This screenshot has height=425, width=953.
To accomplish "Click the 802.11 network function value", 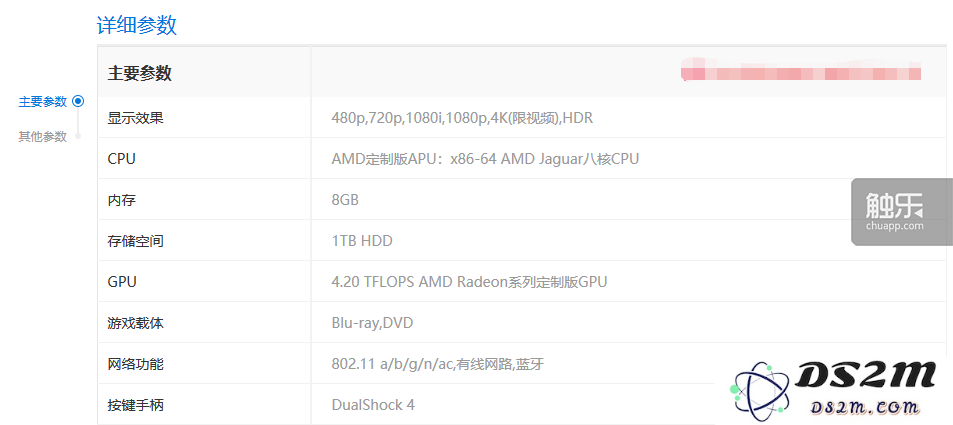I will click(x=438, y=364).
